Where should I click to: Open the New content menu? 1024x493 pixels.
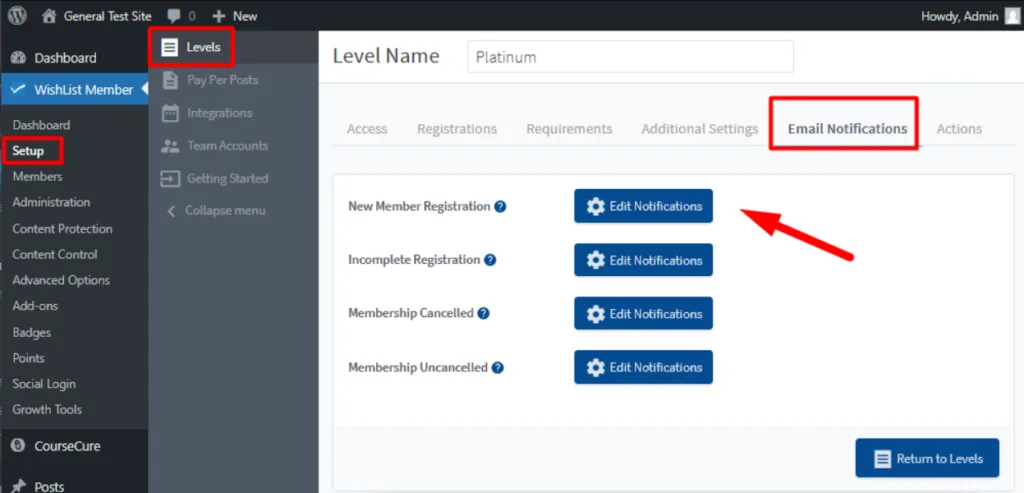[x=235, y=16]
